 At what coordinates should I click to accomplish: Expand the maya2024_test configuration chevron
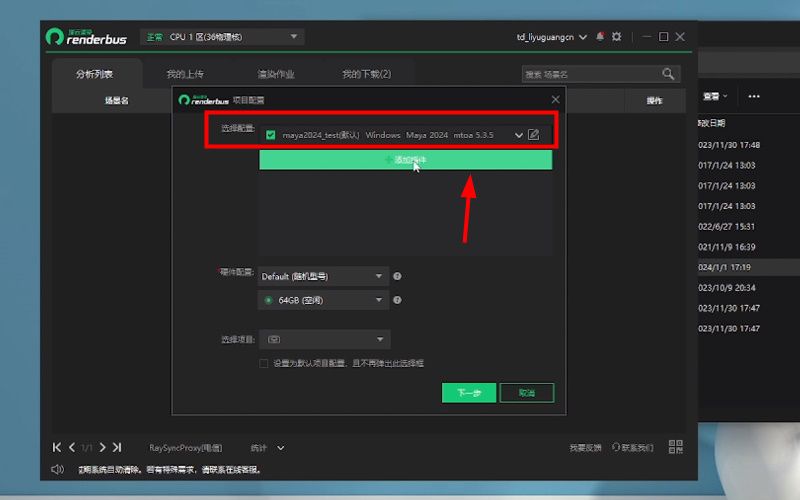click(518, 134)
